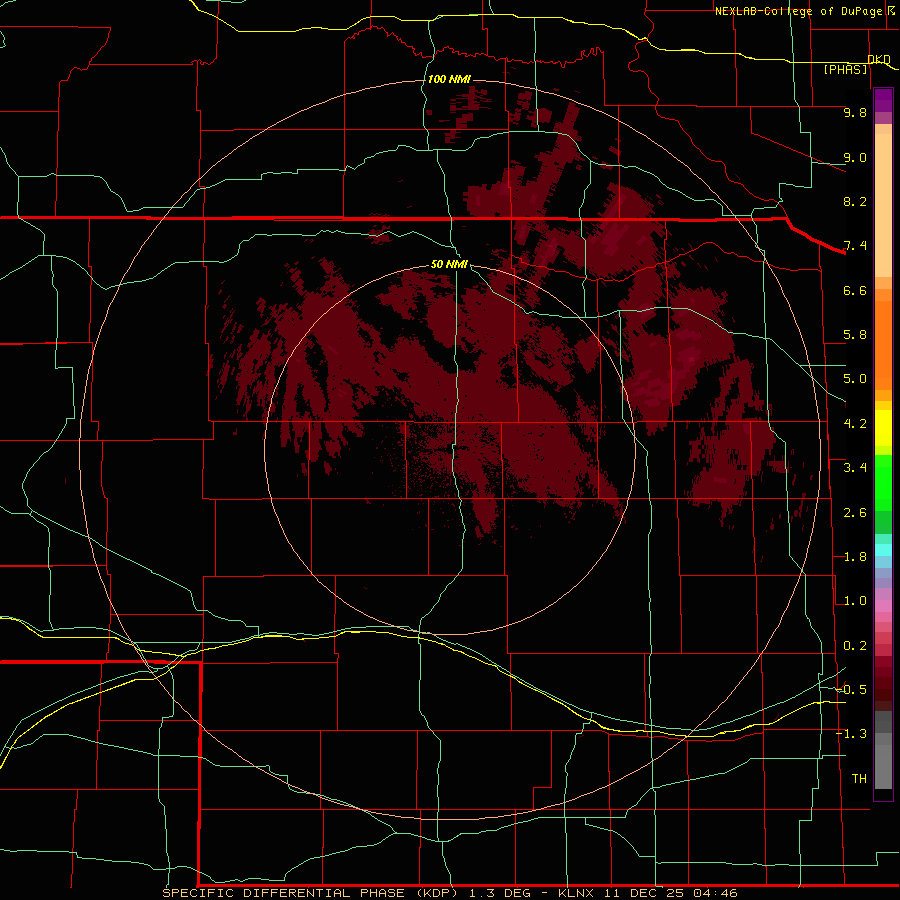The height and width of the screenshot is (900, 900).
Task: Click the peach color band in legend
Action: pos(883,201)
